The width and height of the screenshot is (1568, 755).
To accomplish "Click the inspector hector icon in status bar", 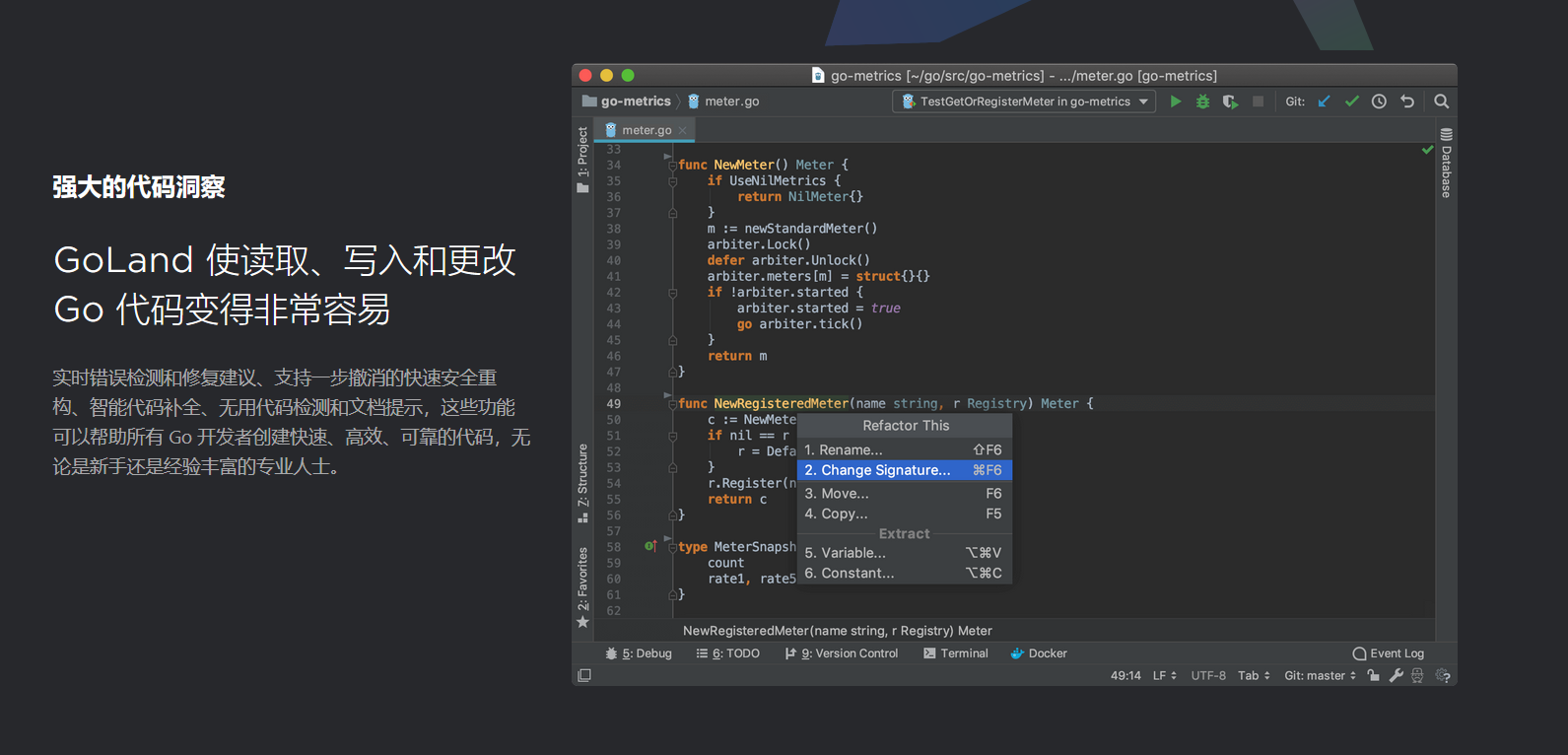I will [x=1417, y=675].
